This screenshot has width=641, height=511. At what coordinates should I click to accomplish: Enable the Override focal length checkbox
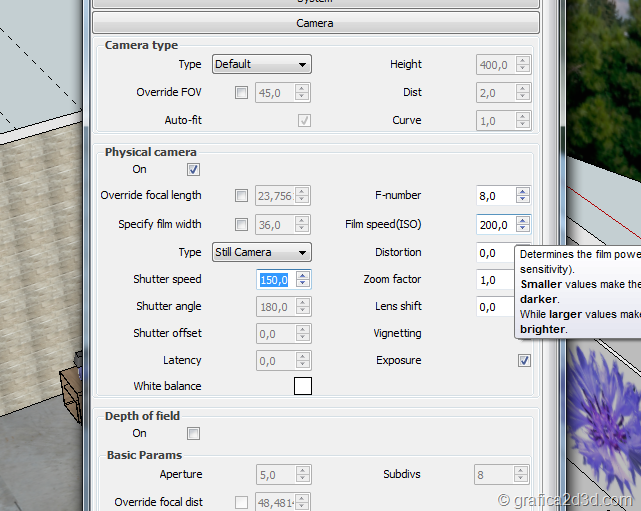click(x=241, y=196)
